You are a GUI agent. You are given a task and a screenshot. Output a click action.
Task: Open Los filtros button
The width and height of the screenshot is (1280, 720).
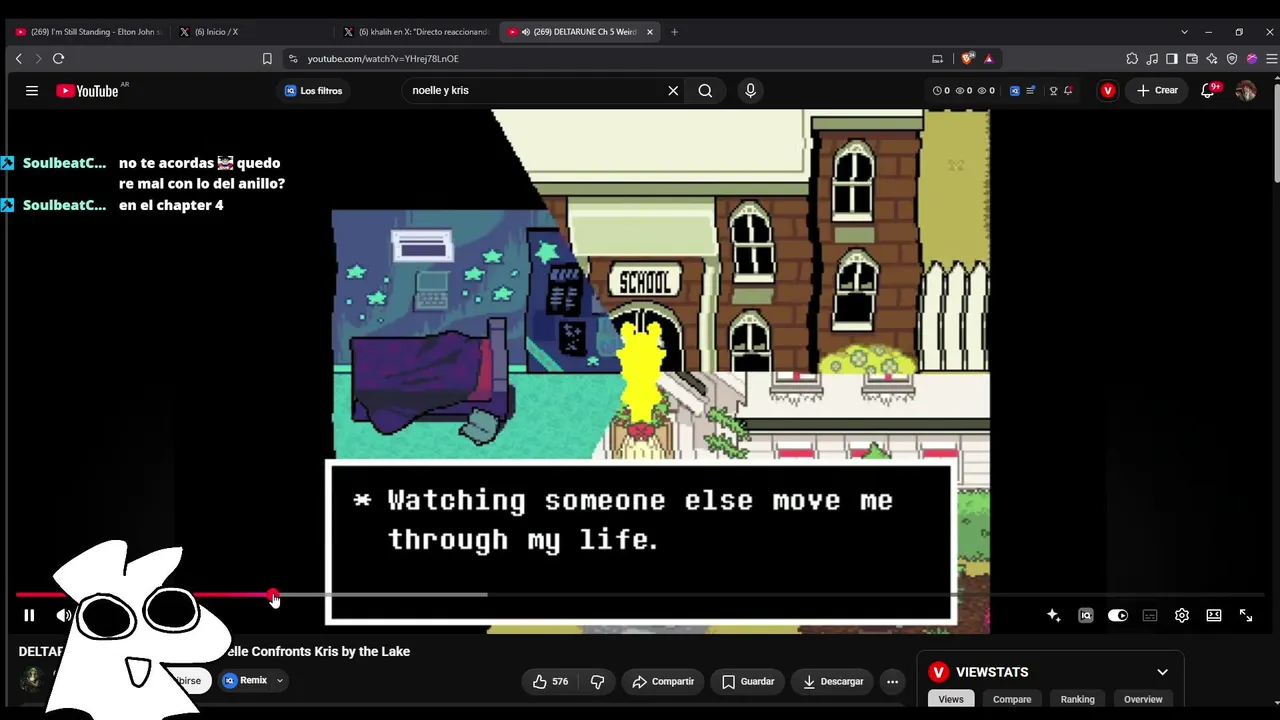[313, 90]
